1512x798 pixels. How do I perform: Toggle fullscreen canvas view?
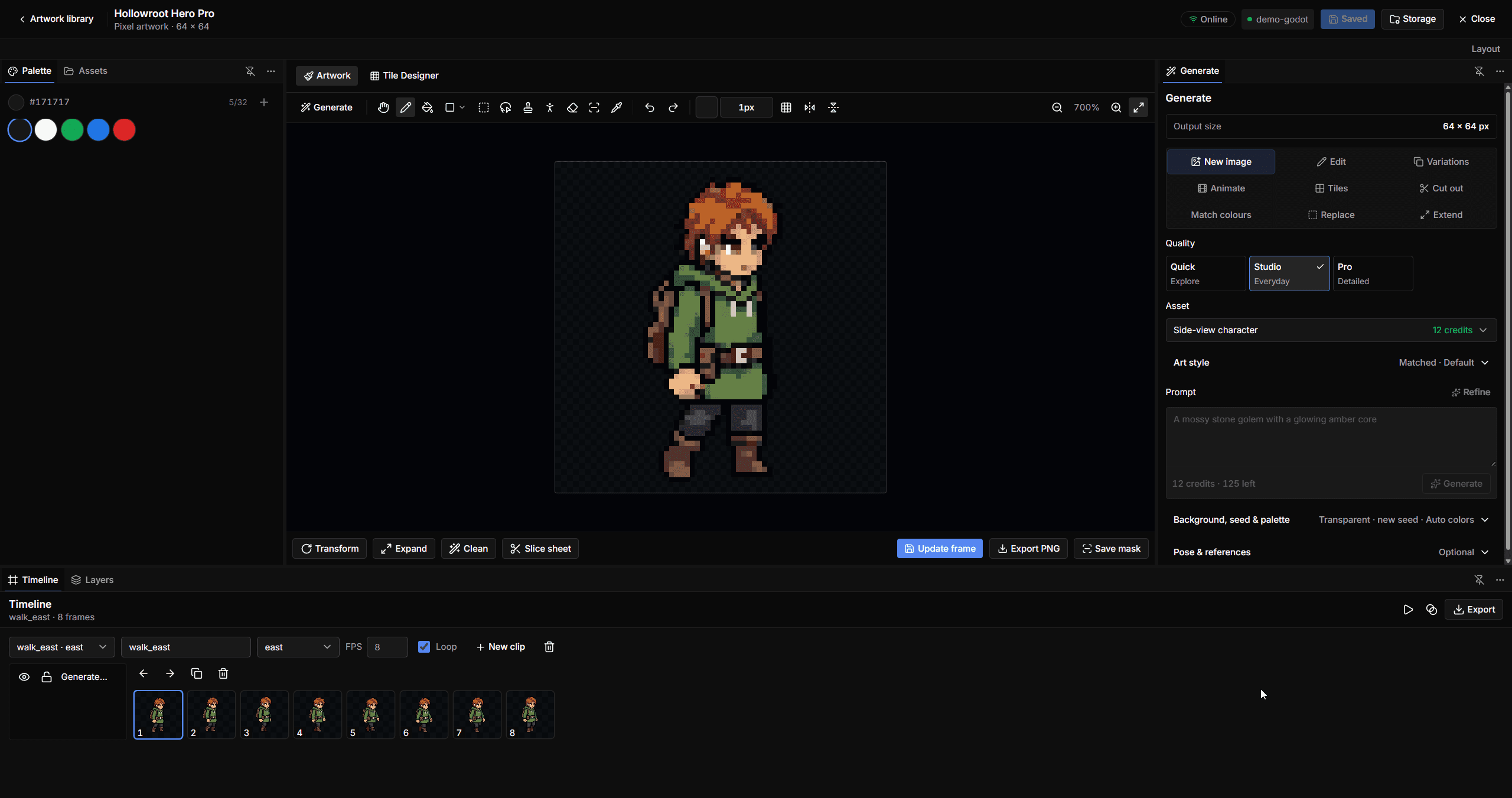tap(1139, 108)
